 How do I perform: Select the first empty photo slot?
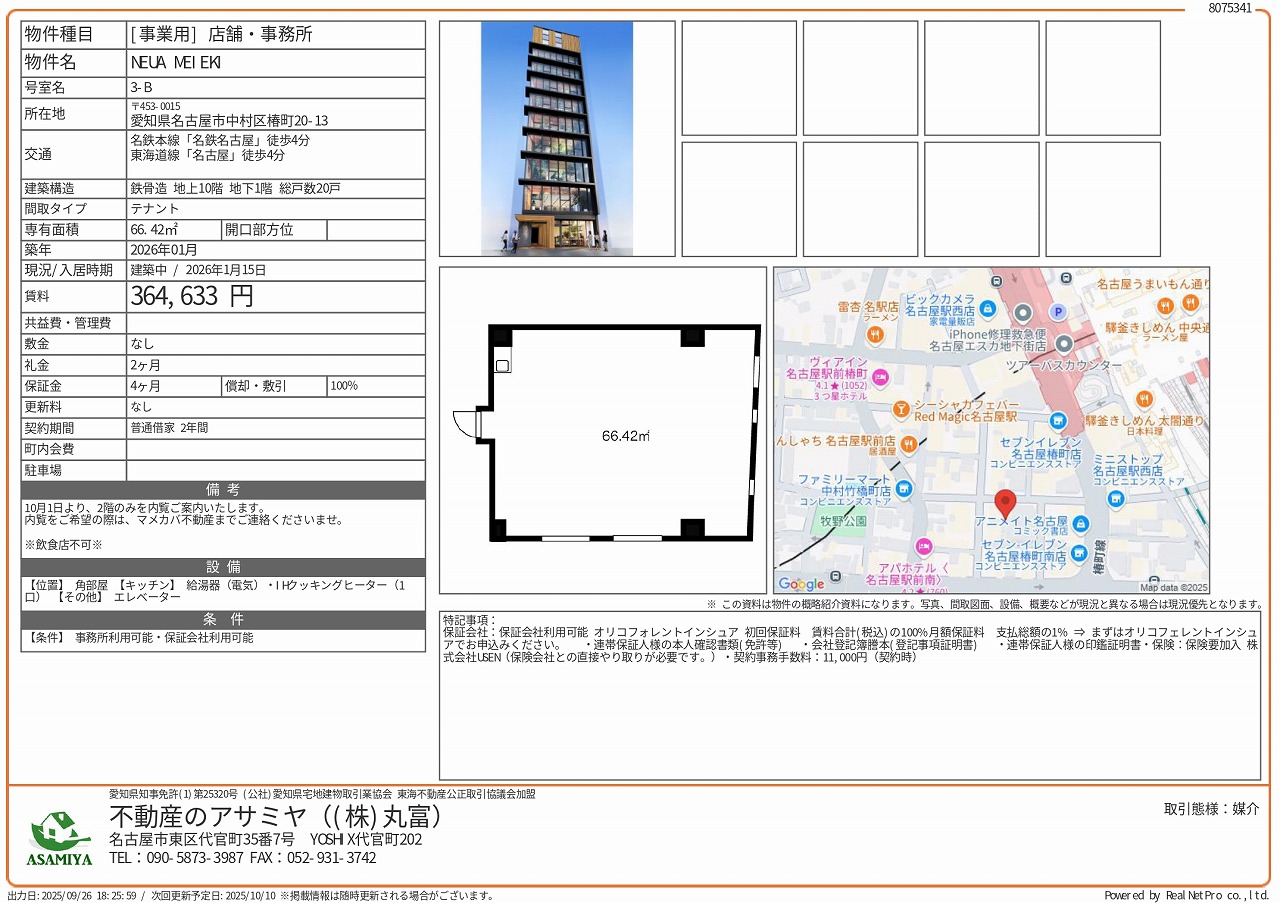pyautogui.click(x=739, y=78)
